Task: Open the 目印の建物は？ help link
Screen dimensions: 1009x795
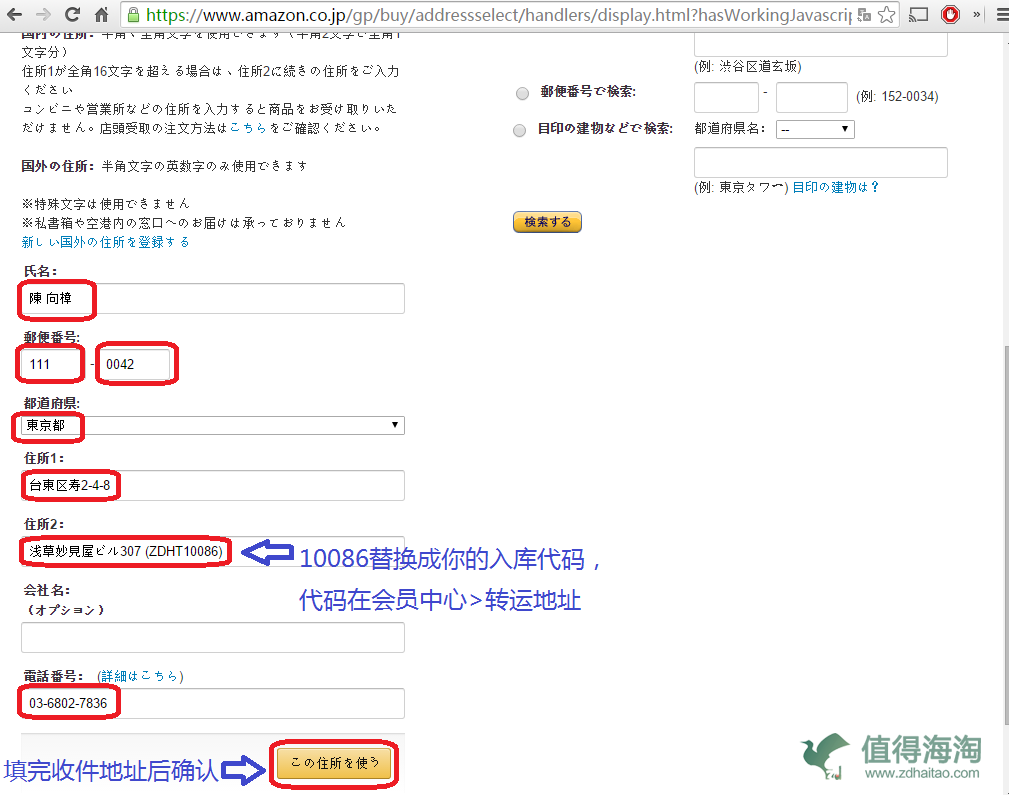Action: [835, 187]
